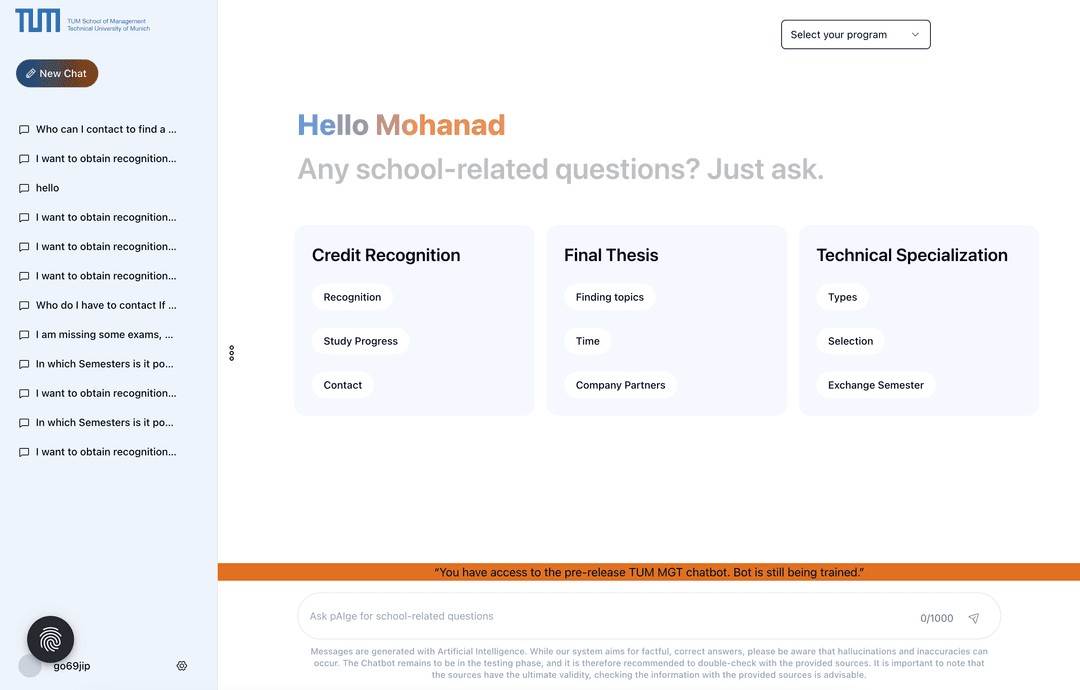The image size is (1080, 690).
Task: Open settings gear next to go69jip
Action: point(182,666)
